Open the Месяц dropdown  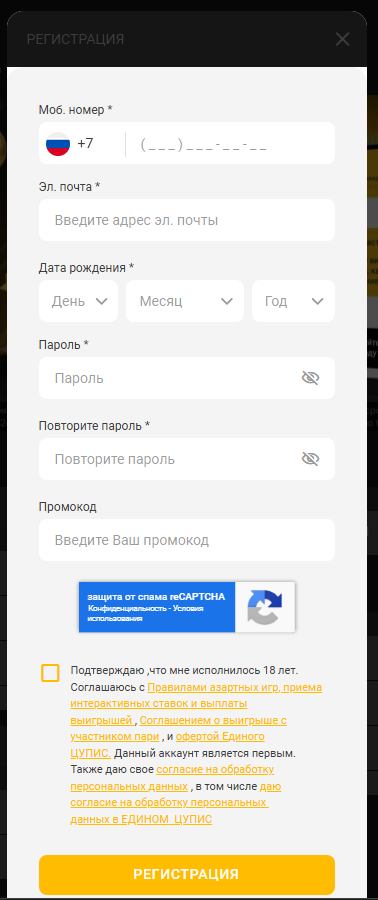185,301
